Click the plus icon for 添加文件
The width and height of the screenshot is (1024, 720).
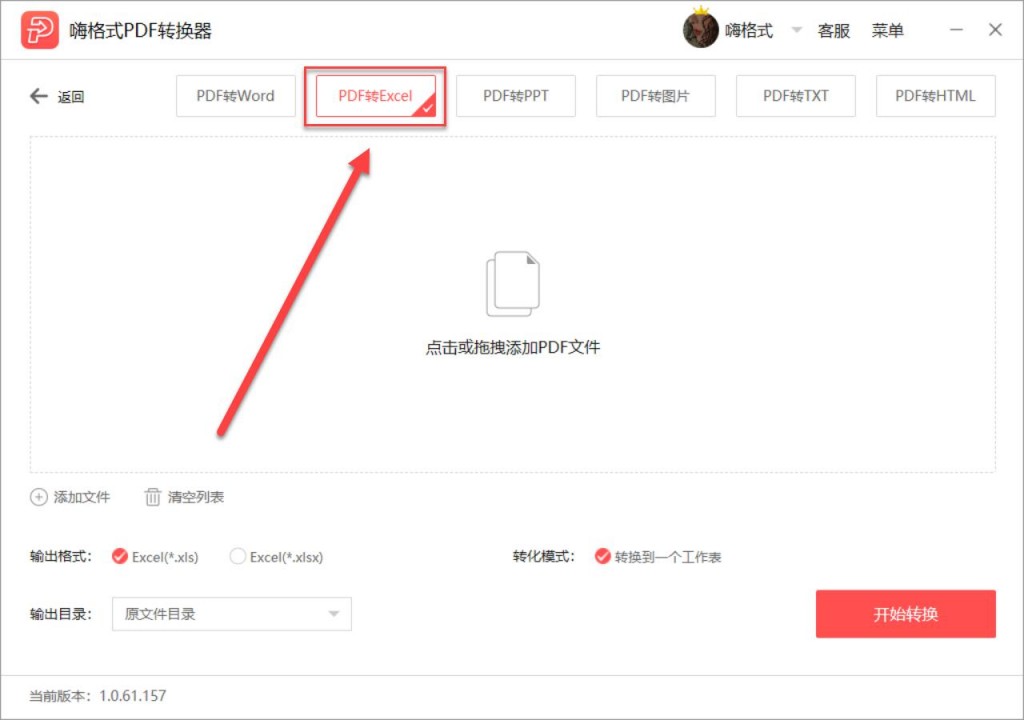point(39,497)
